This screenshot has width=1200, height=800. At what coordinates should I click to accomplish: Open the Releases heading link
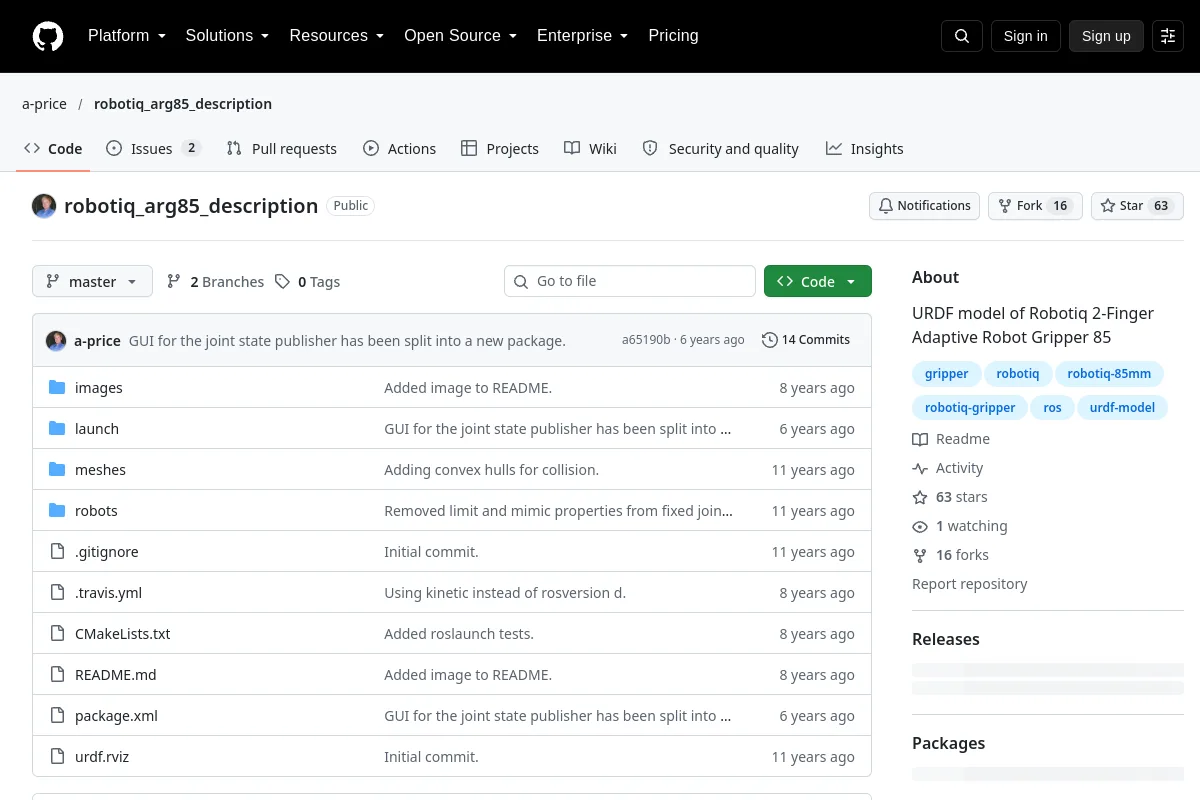coord(946,639)
